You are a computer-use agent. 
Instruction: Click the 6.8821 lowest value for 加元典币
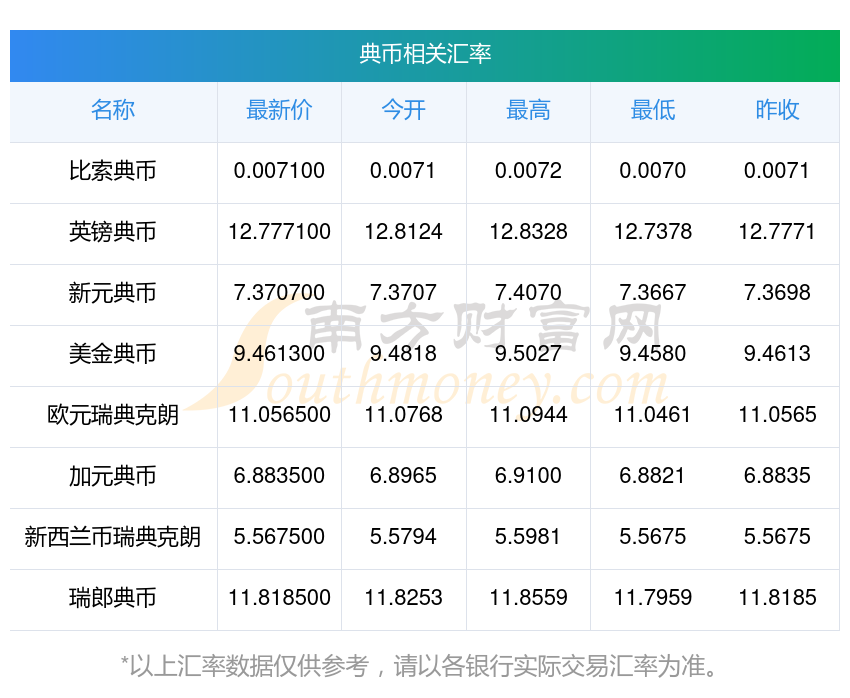653,476
